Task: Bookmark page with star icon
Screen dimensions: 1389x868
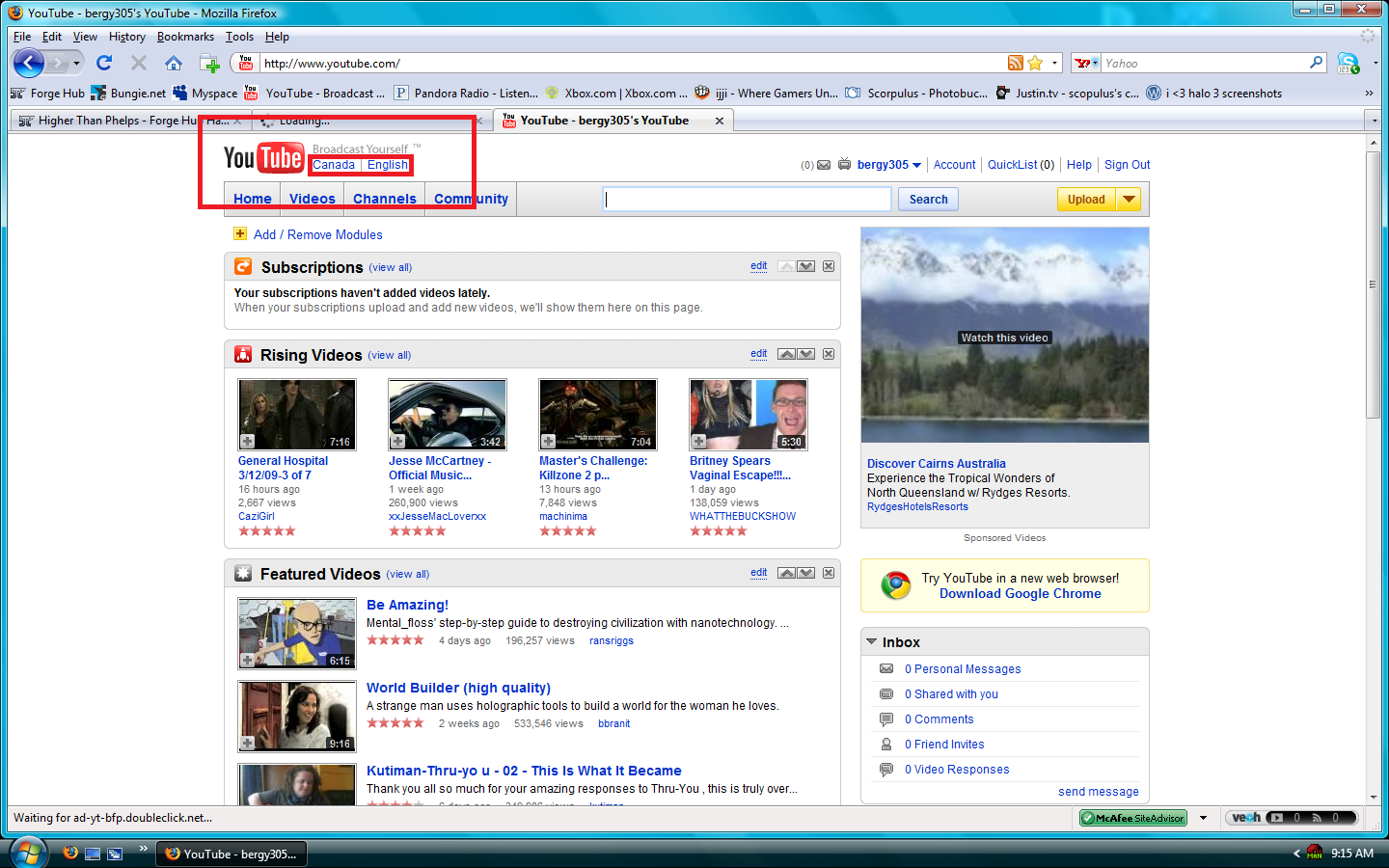Action: [1035, 64]
